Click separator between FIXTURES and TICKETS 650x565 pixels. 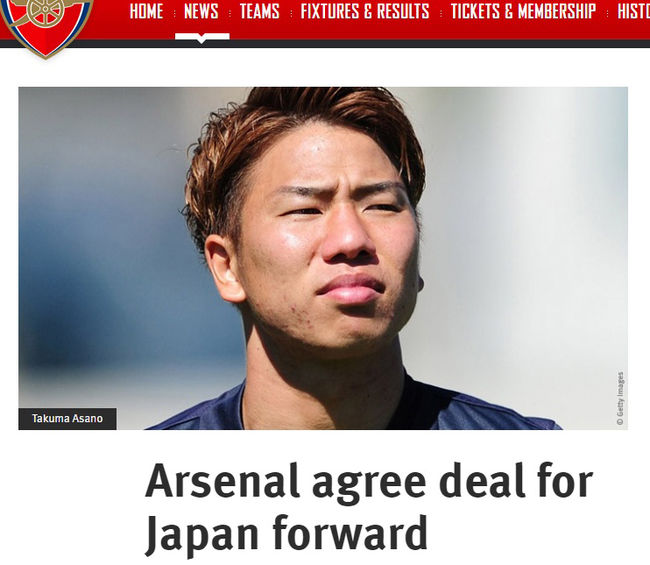[440, 14]
